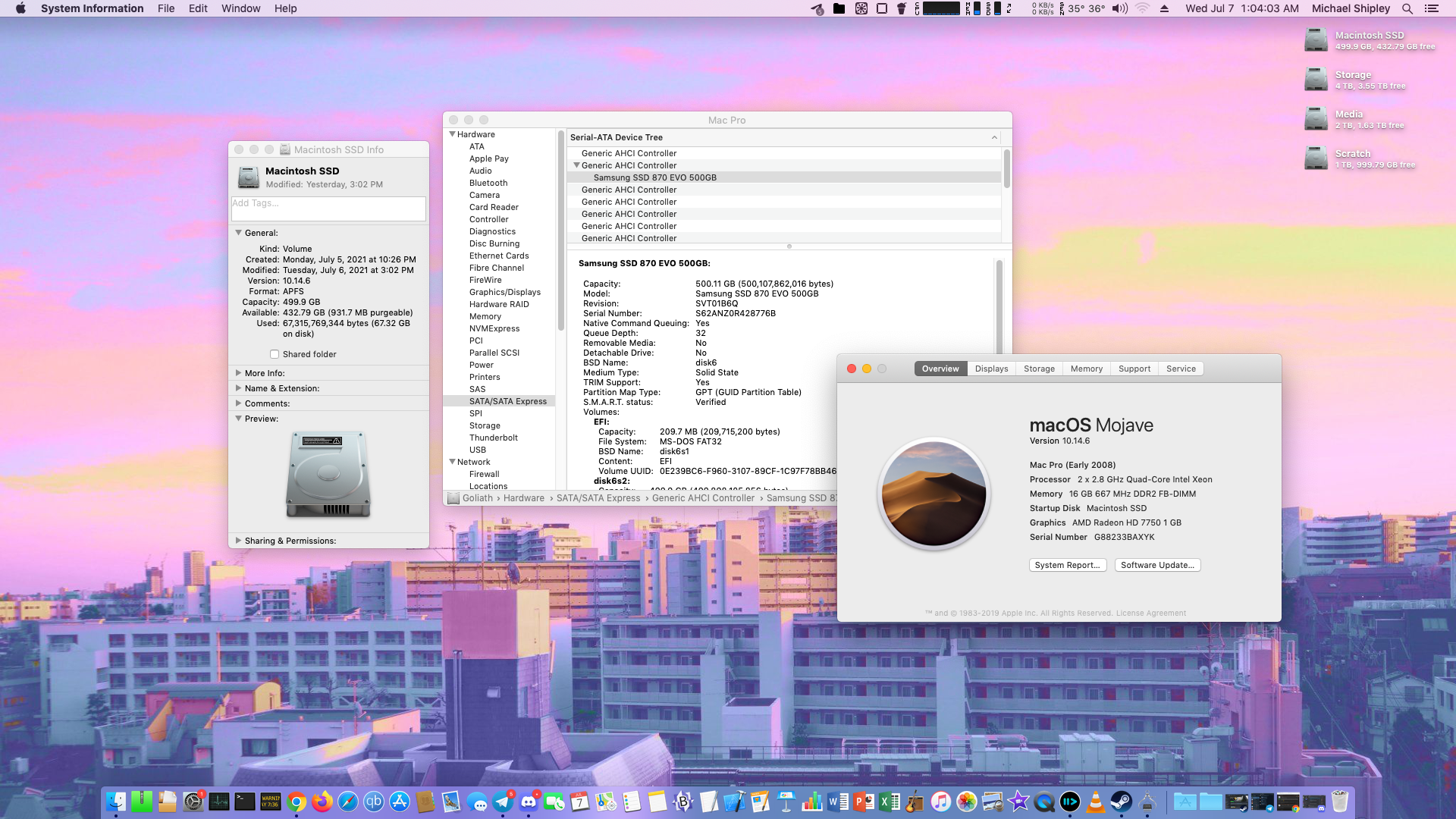Launch VLC from the dock
Image resolution: width=1456 pixels, height=819 pixels.
[x=1096, y=802]
